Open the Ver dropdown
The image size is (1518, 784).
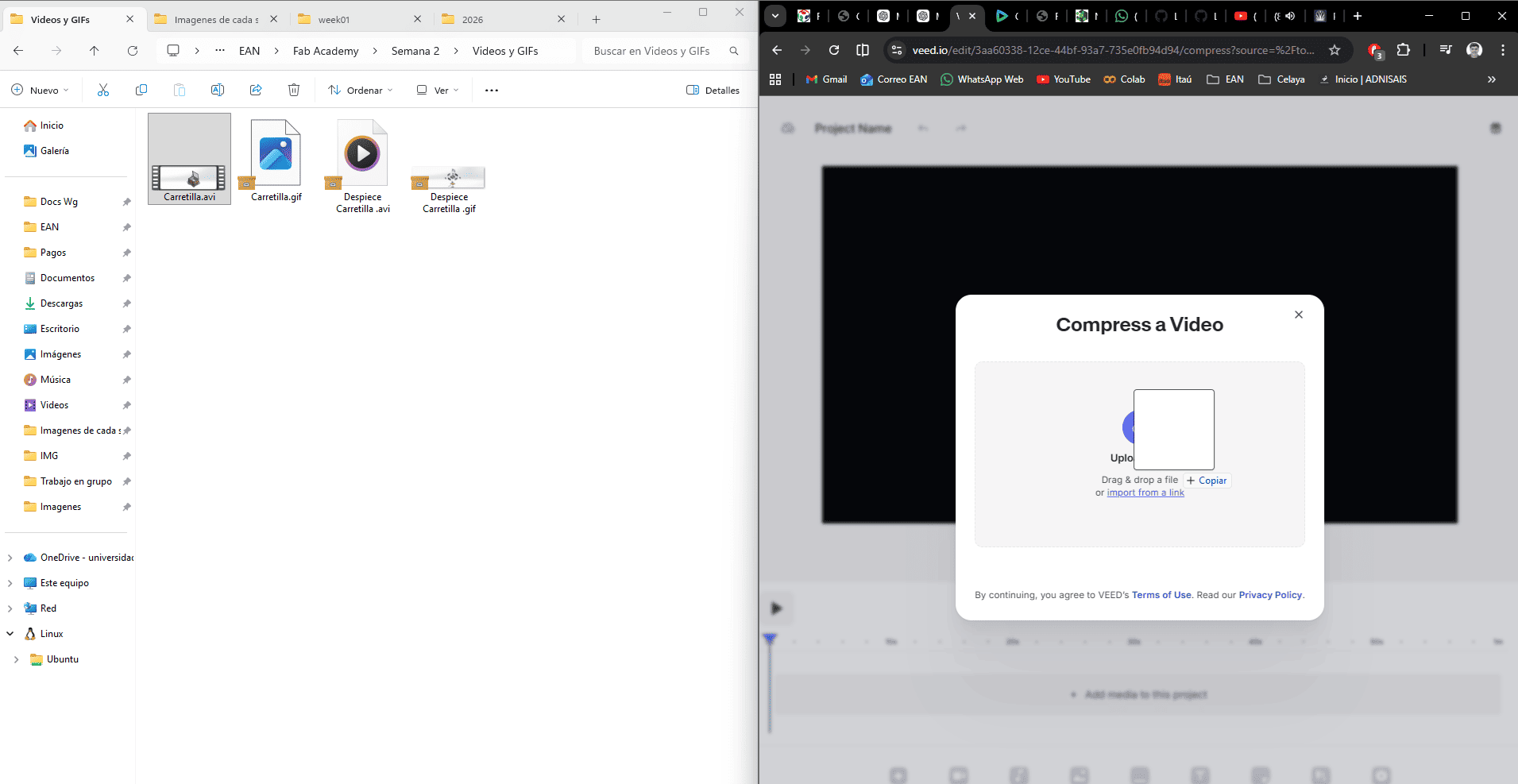point(436,90)
